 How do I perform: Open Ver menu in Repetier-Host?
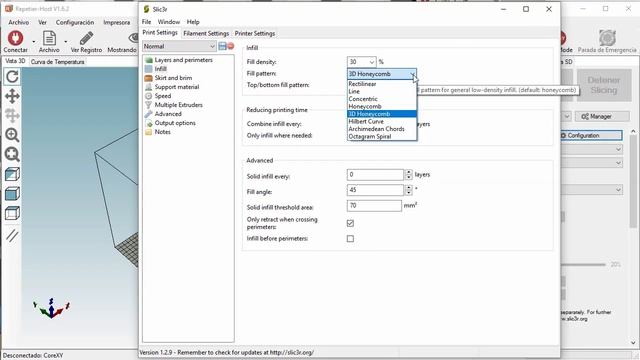point(42,22)
